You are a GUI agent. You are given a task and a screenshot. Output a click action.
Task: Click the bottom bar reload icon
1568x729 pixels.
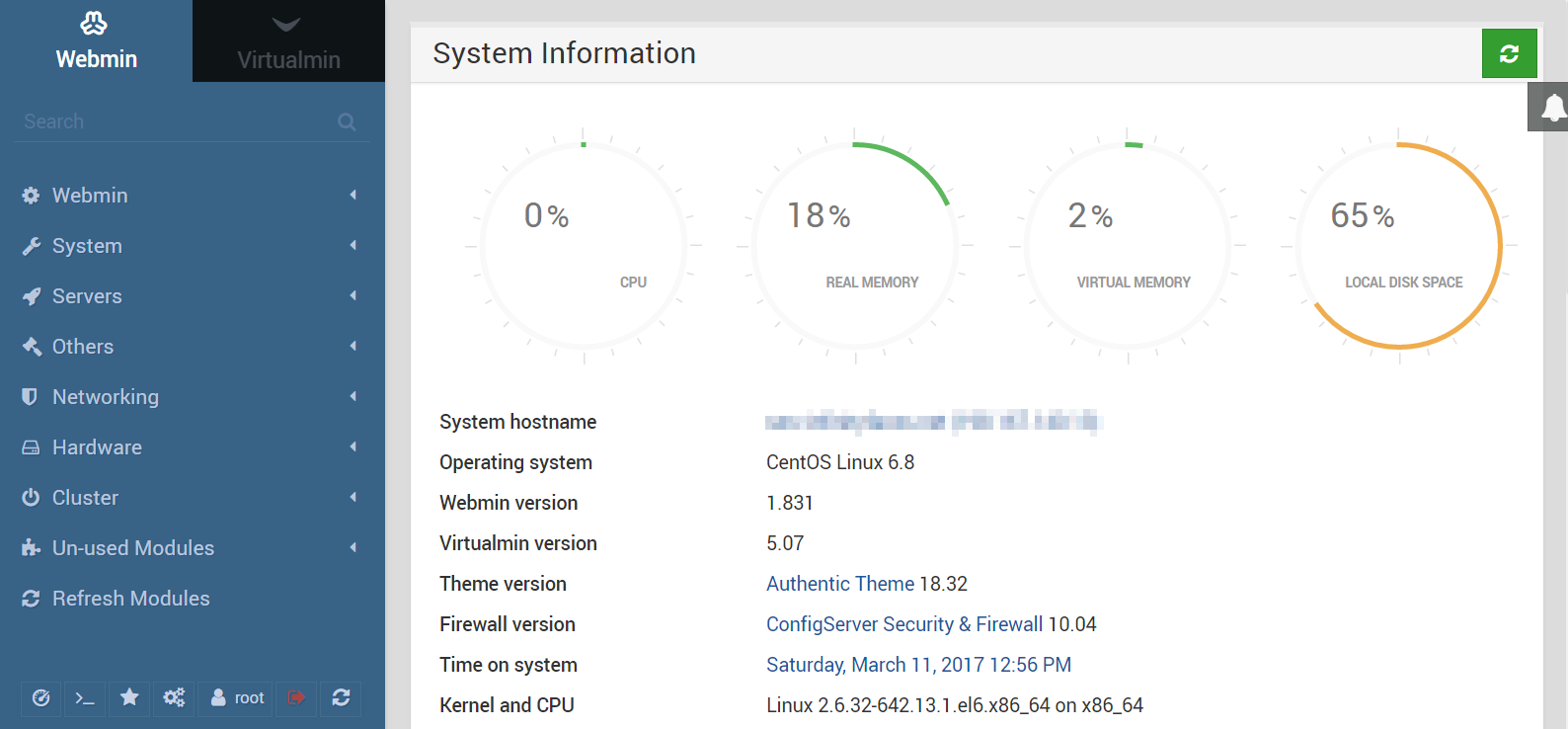pyautogui.click(x=341, y=698)
